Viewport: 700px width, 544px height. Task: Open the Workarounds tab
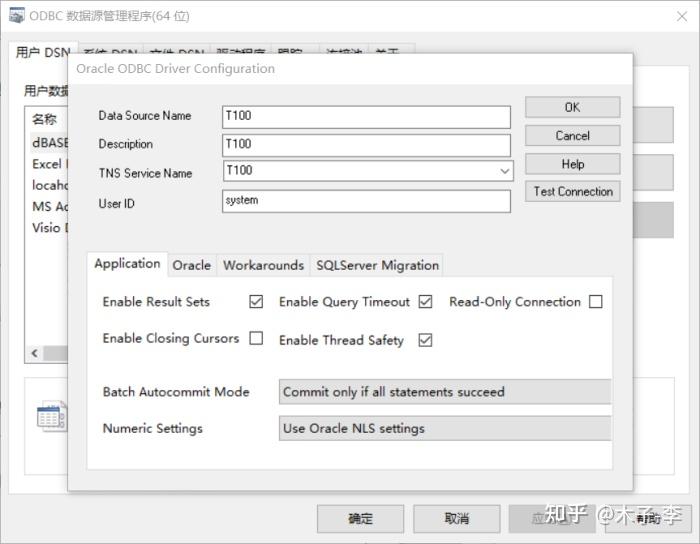coord(263,265)
